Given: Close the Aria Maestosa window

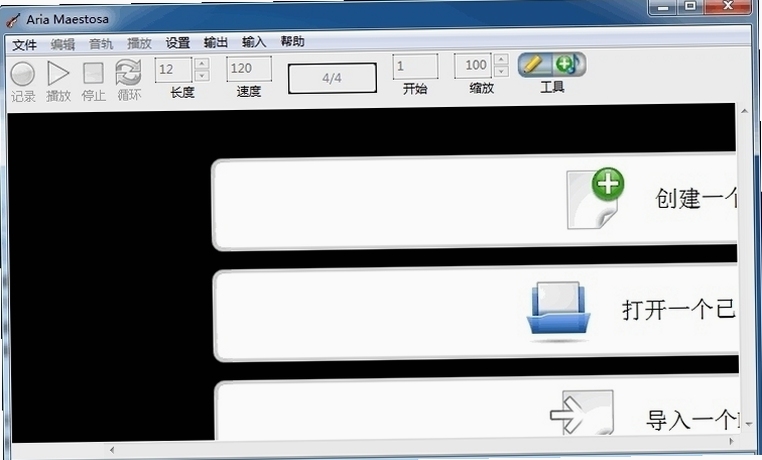Looking at the screenshot, I should [x=727, y=6].
